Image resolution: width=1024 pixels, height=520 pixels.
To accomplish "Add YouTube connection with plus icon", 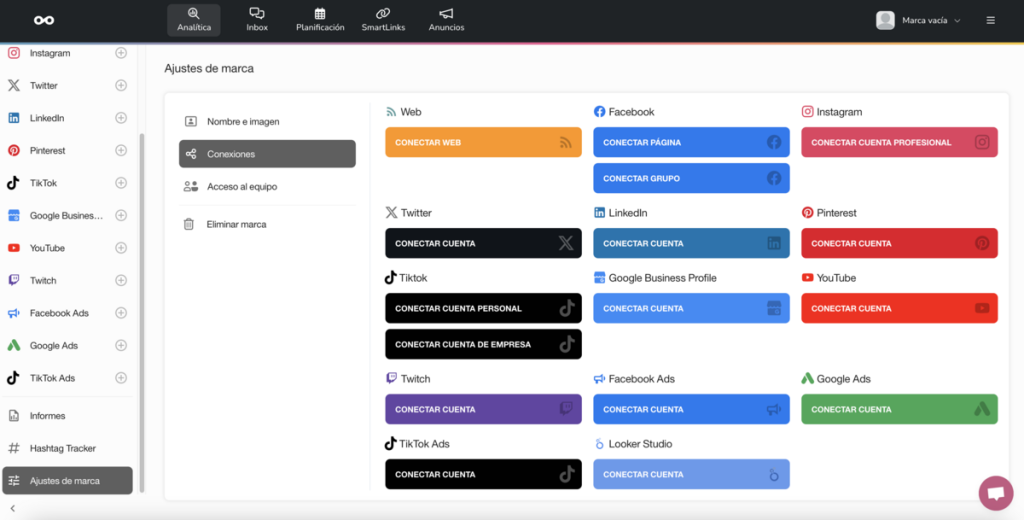I will [121, 248].
